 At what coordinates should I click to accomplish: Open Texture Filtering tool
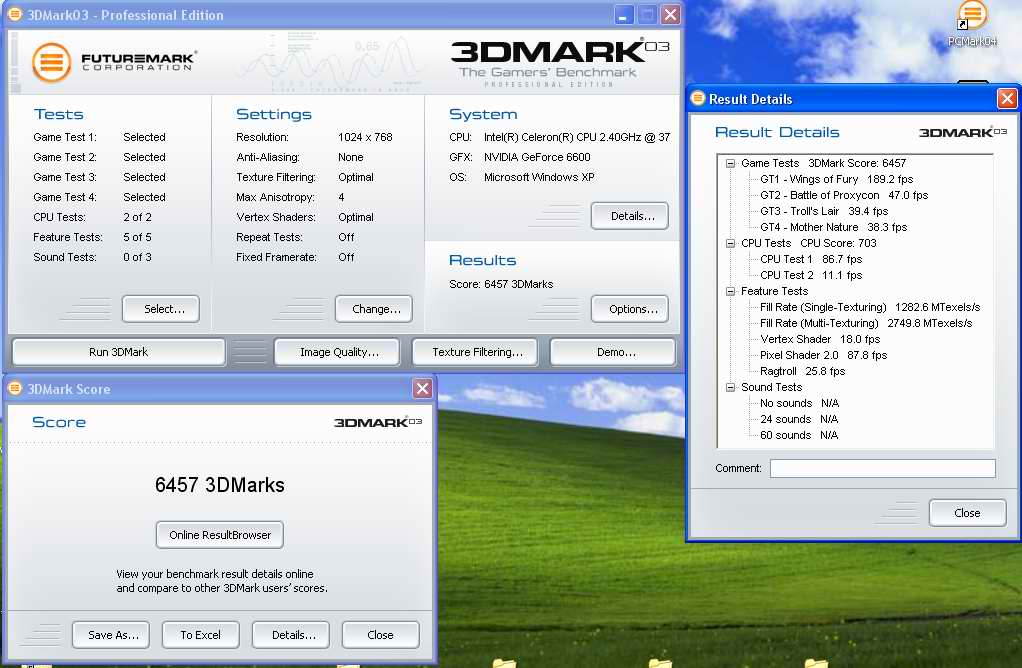[477, 352]
